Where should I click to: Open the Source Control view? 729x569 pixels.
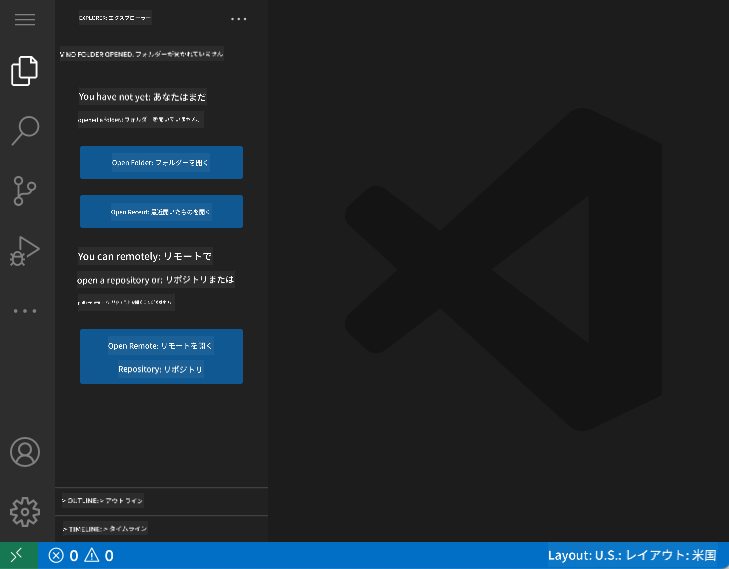[x=25, y=190]
